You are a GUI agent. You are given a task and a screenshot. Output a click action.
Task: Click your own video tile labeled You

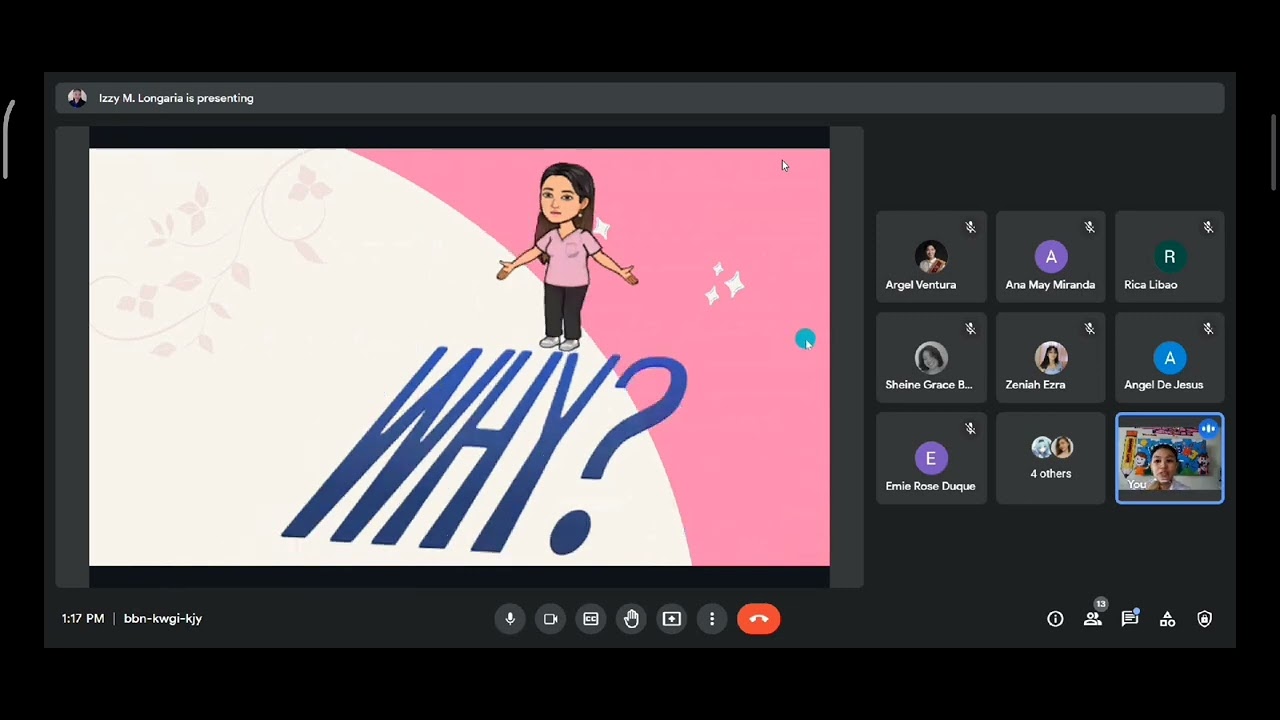tap(1169, 458)
